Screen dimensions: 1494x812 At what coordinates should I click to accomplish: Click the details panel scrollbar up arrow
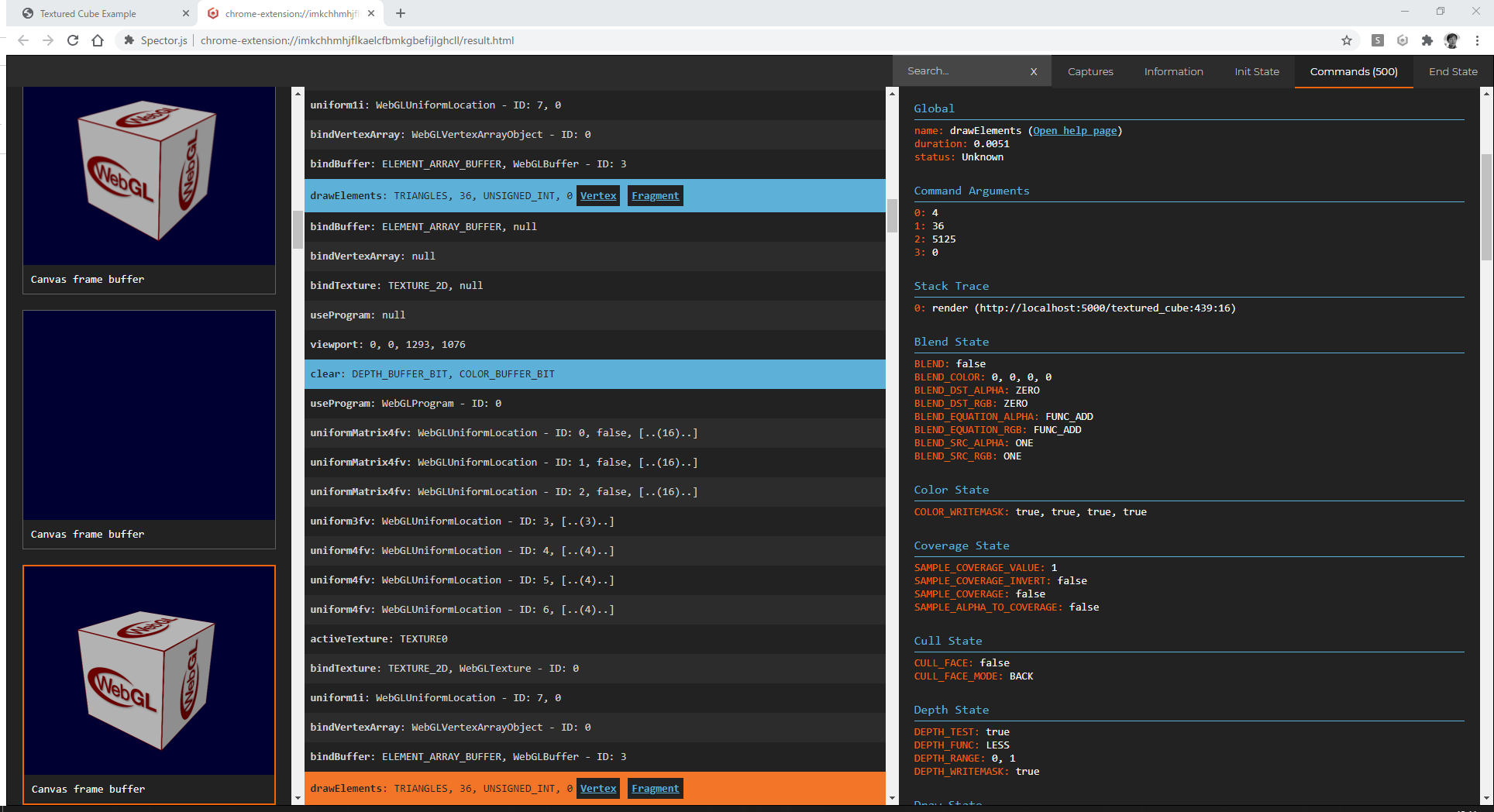1486,94
